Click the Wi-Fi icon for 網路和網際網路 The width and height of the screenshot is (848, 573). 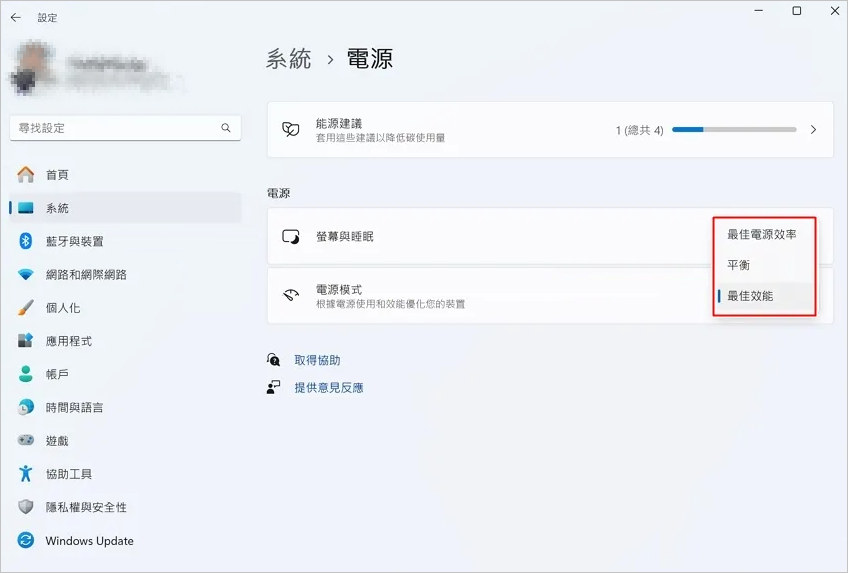pos(25,275)
